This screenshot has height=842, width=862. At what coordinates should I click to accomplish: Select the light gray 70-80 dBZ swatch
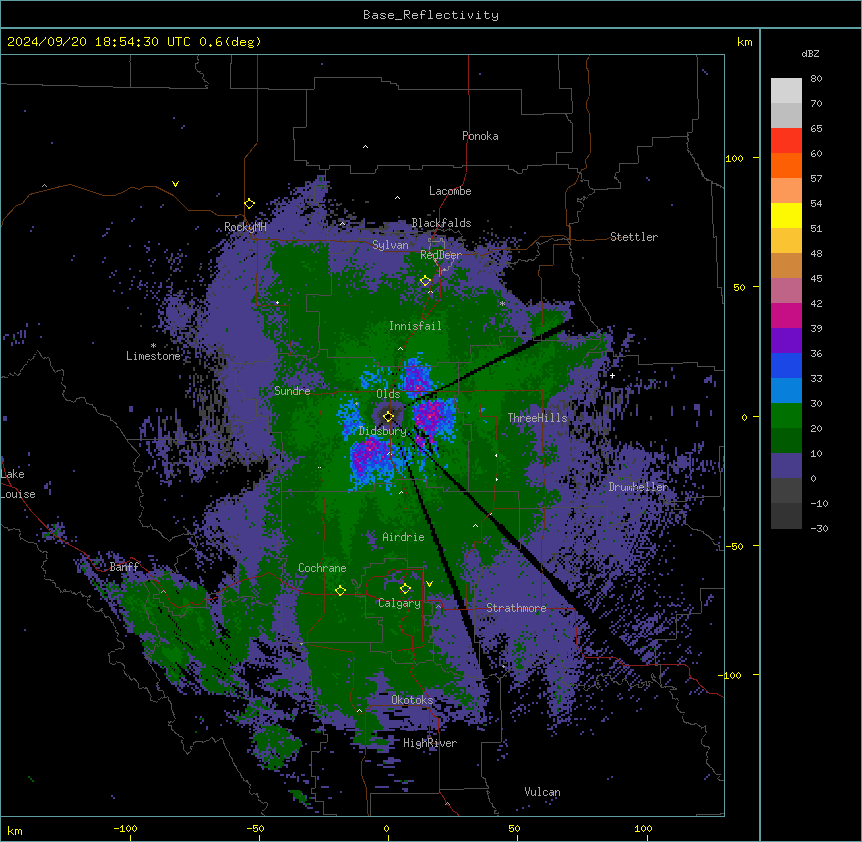pos(786,91)
